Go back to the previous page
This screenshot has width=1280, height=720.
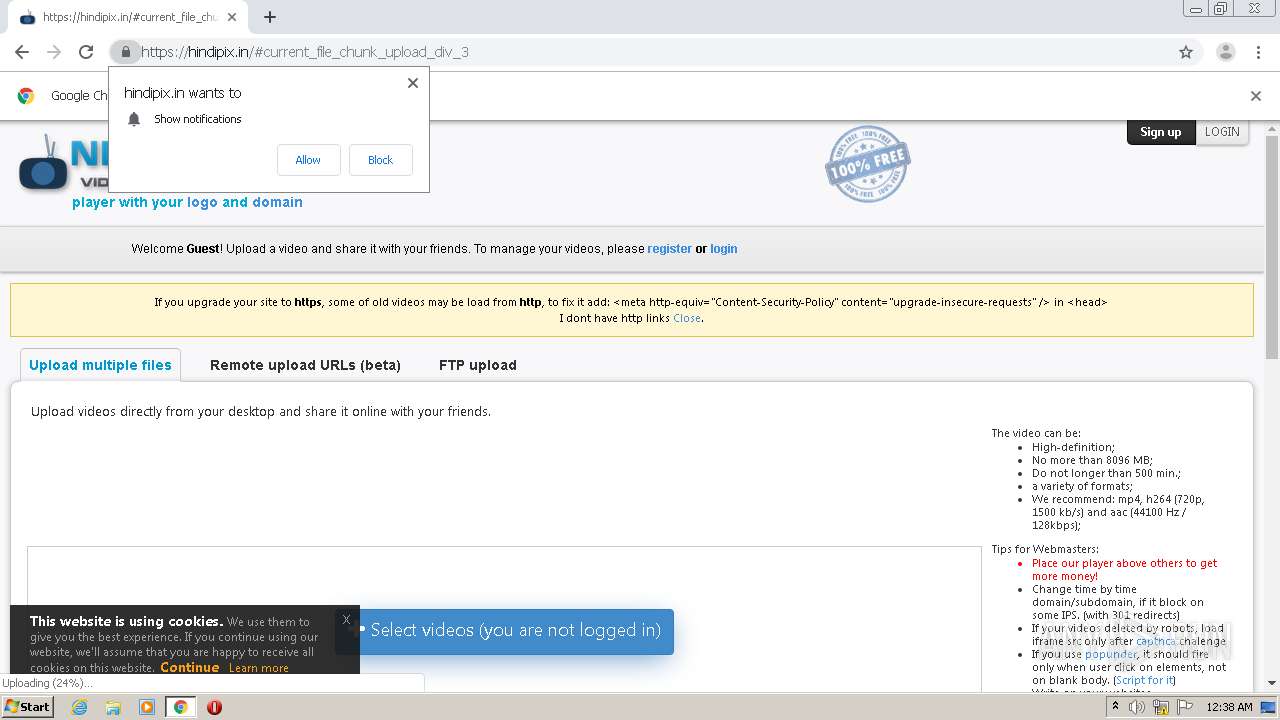[x=22, y=52]
